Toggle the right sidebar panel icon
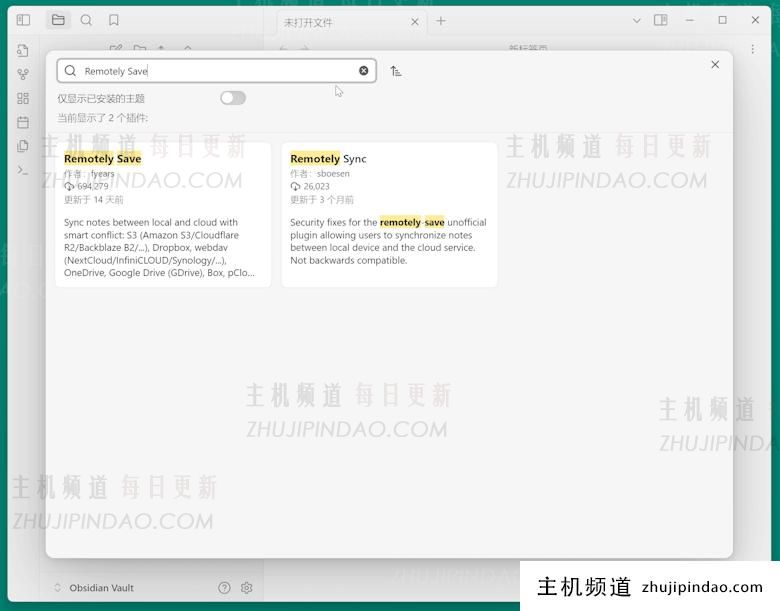Image resolution: width=780 pixels, height=611 pixels. 661,20
